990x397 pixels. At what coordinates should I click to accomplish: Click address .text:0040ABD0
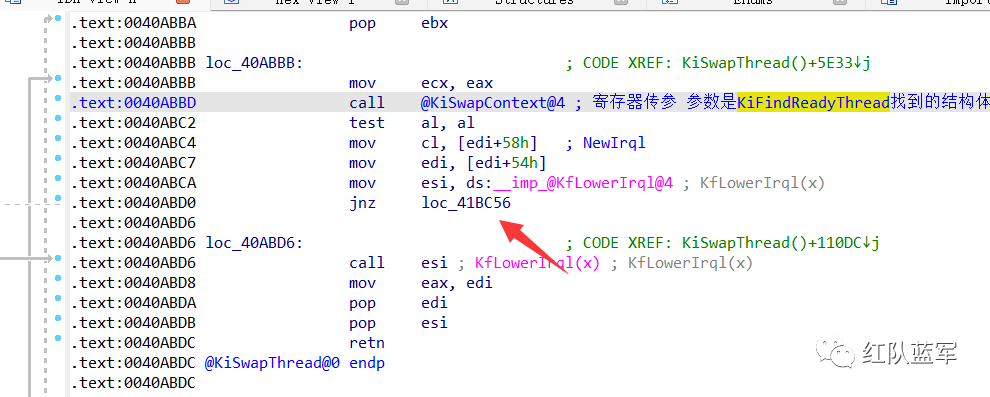133,203
